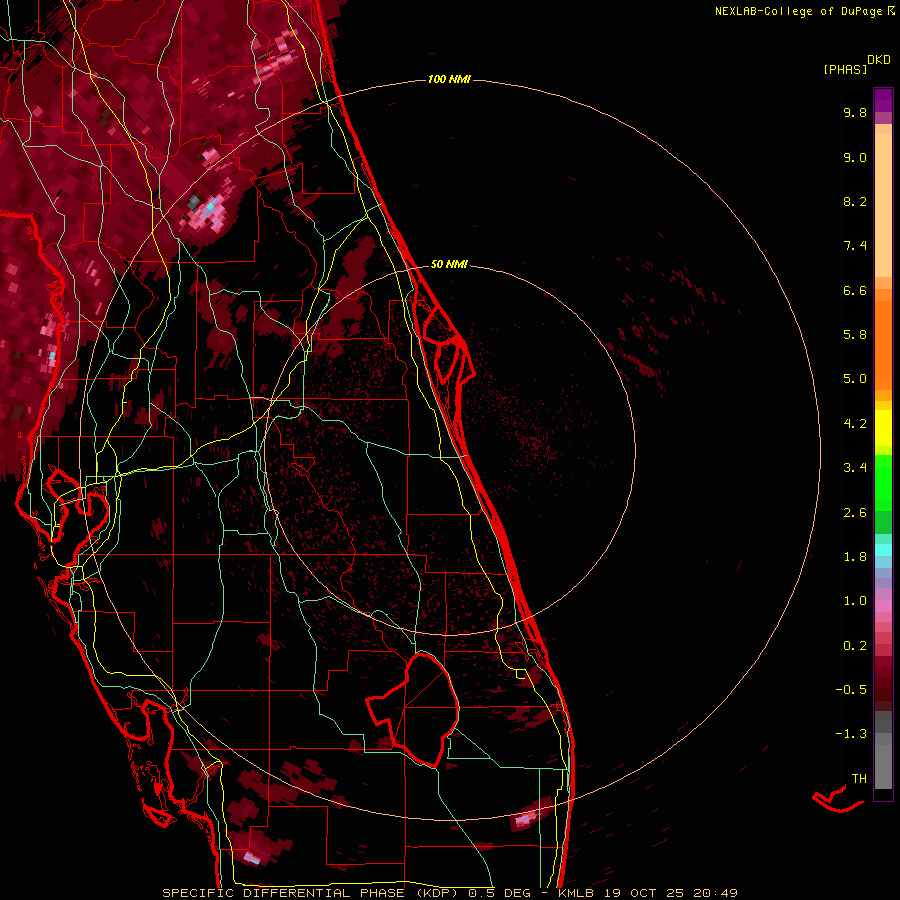The width and height of the screenshot is (900, 900).
Task: Select the -0.5 scale value
Action: point(851,689)
